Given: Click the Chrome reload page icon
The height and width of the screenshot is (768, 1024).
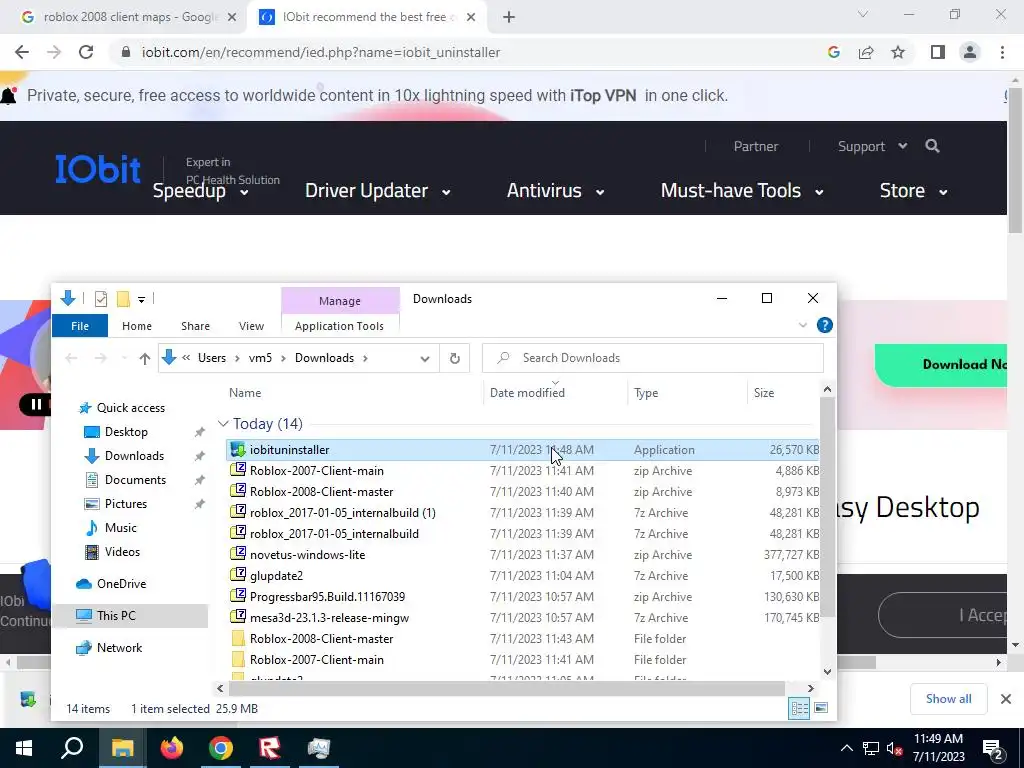Looking at the screenshot, I should point(86,52).
